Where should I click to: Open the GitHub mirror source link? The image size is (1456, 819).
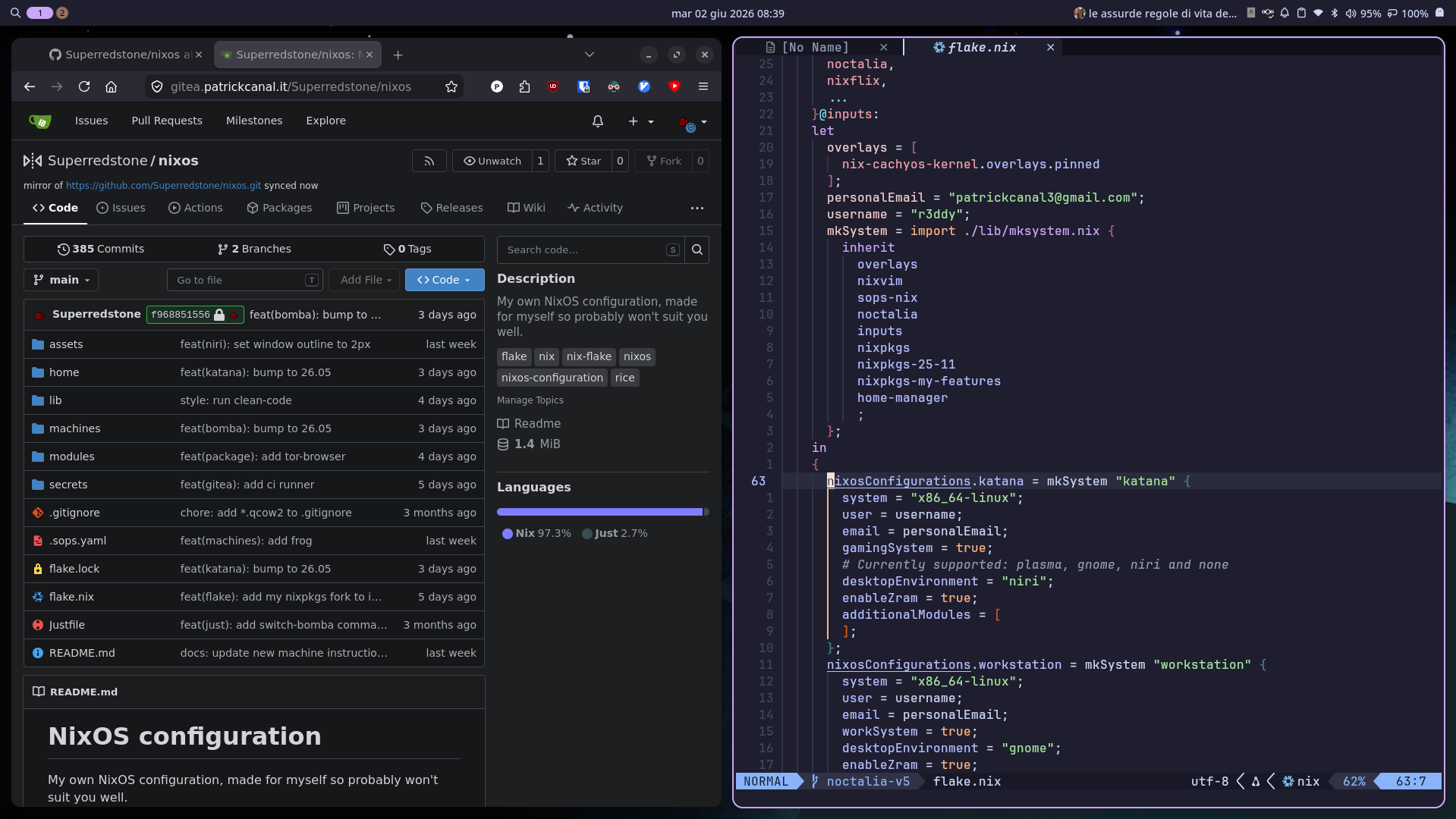(163, 186)
